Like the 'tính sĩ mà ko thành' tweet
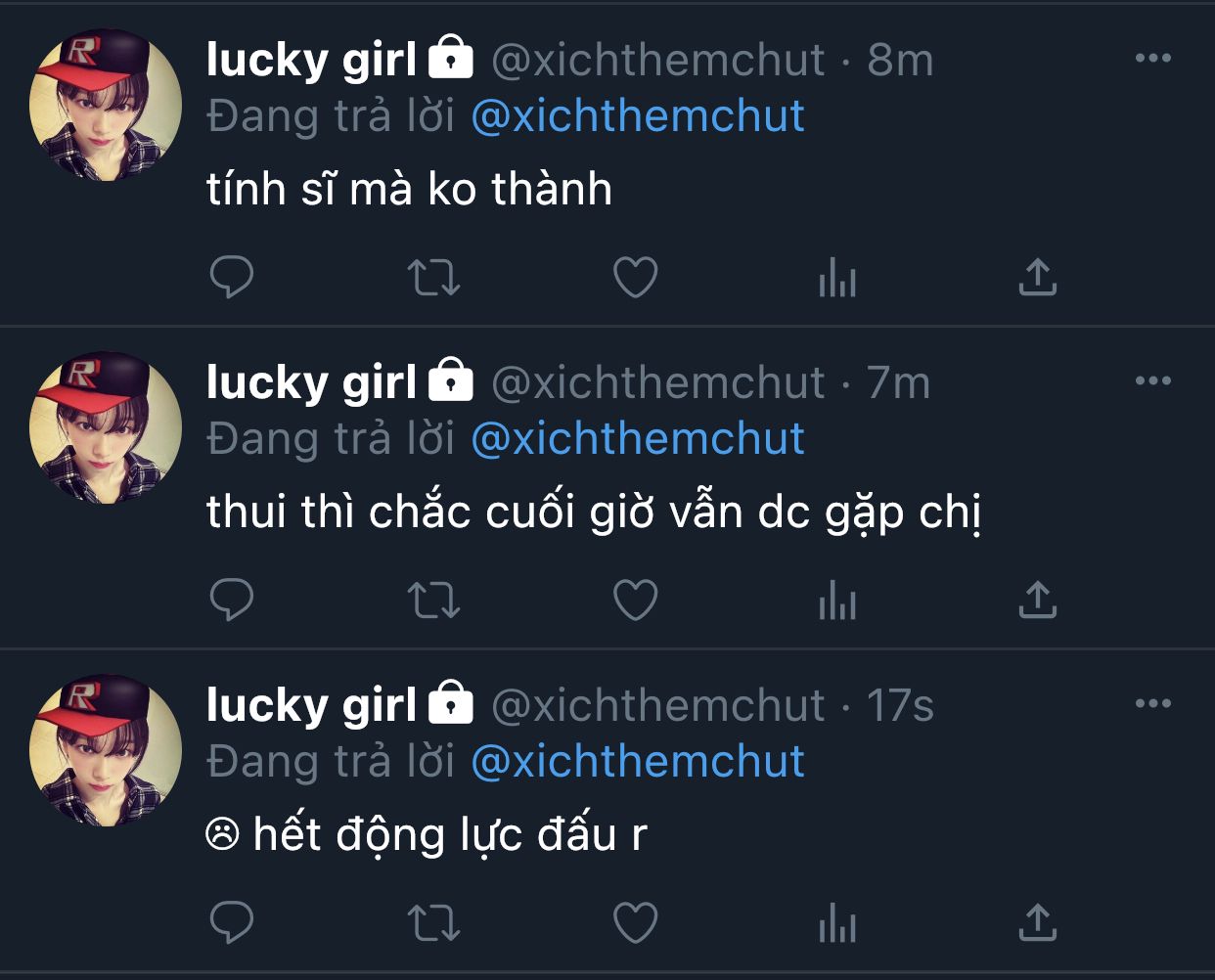 coord(635,278)
